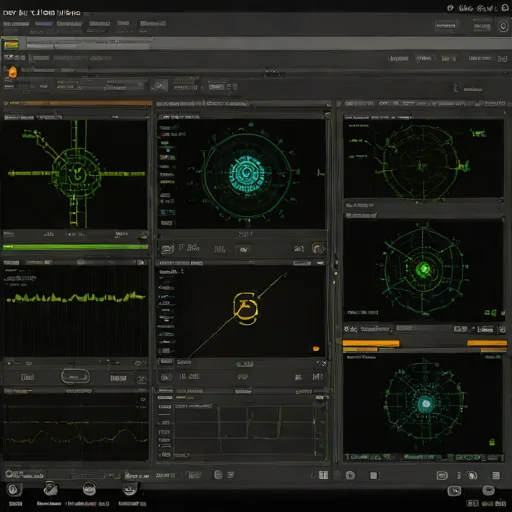Open the first boxed dropdown in the top-right header

pyautogui.click(x=446, y=25)
